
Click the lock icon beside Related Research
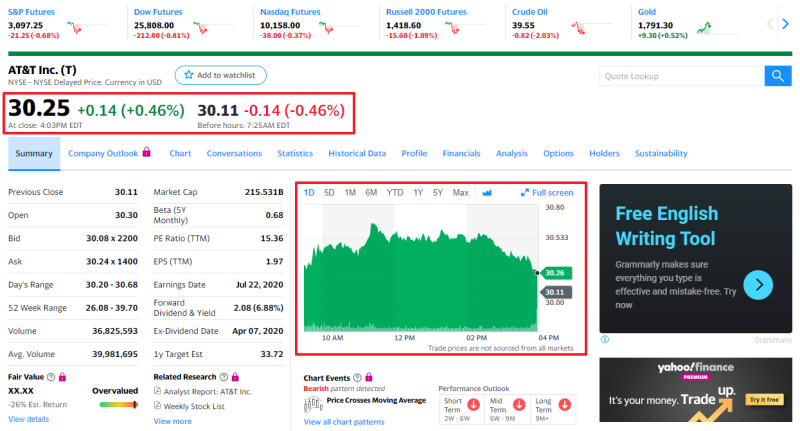235,377
